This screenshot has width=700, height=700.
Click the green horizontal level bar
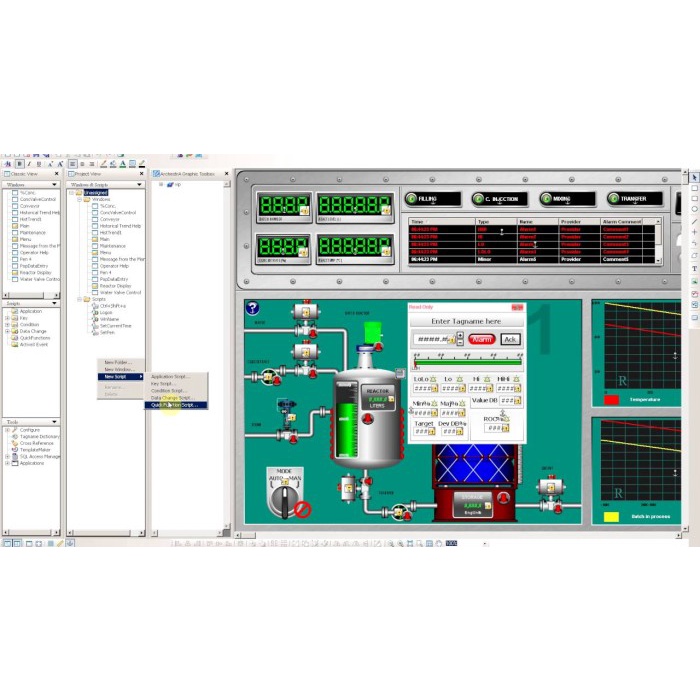pyautogui.click(x=467, y=363)
